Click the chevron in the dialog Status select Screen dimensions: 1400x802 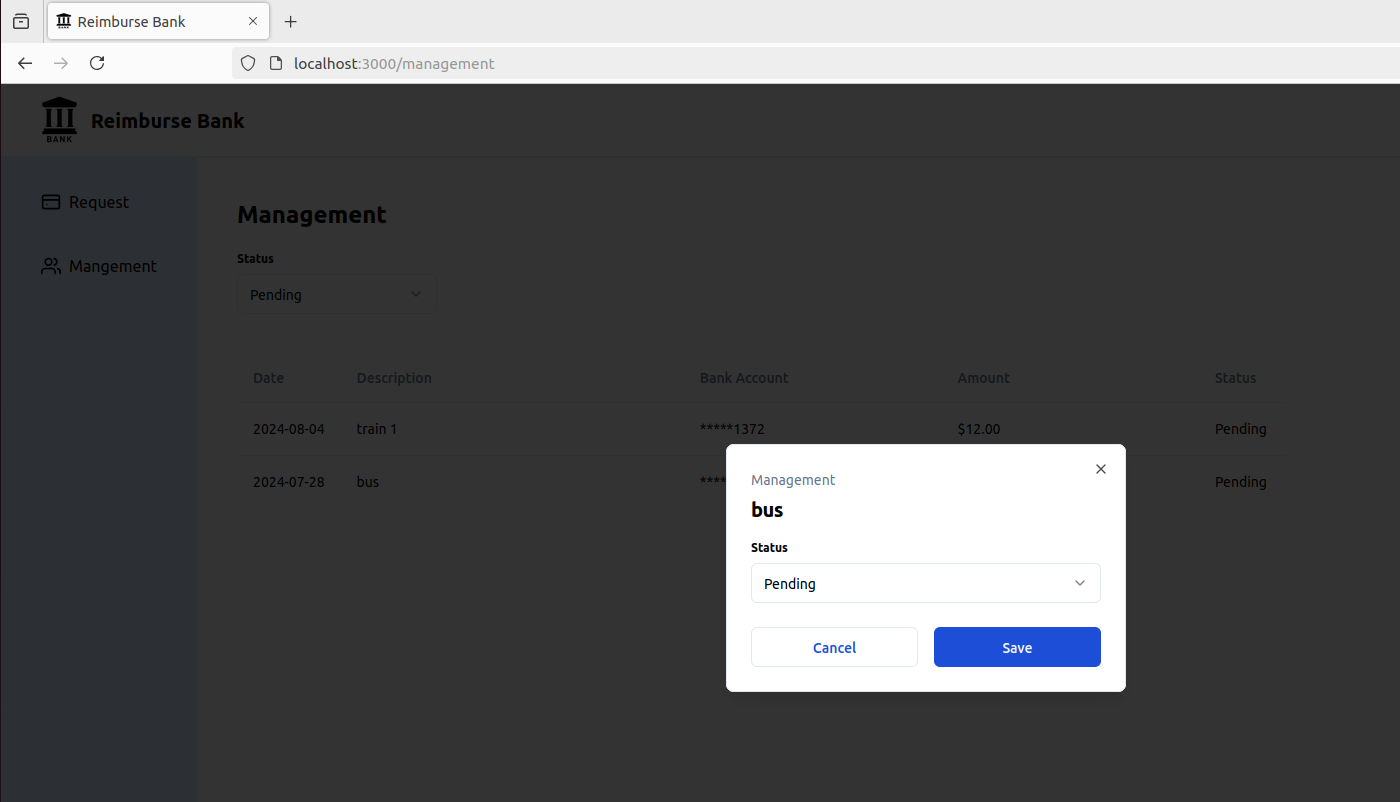pos(1080,583)
